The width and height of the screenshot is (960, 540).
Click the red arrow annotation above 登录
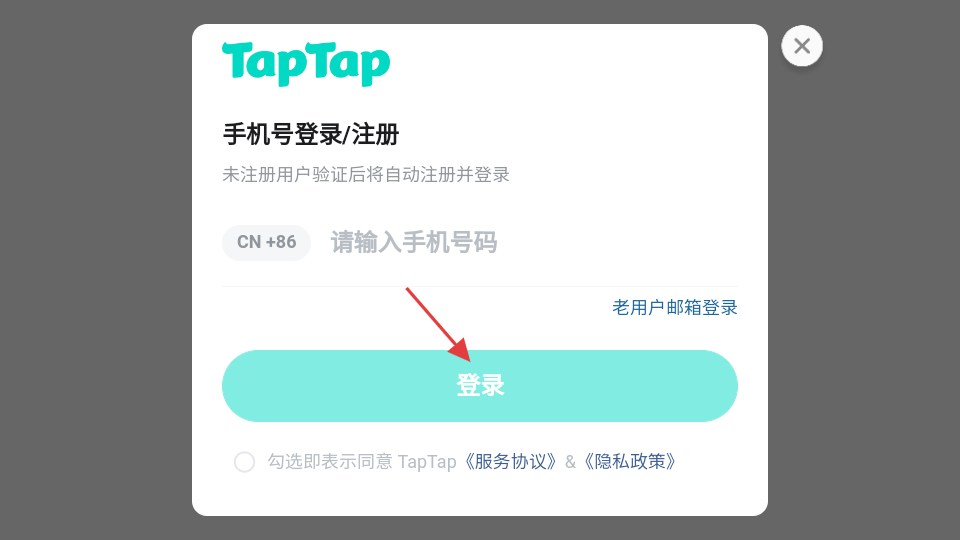(438, 324)
